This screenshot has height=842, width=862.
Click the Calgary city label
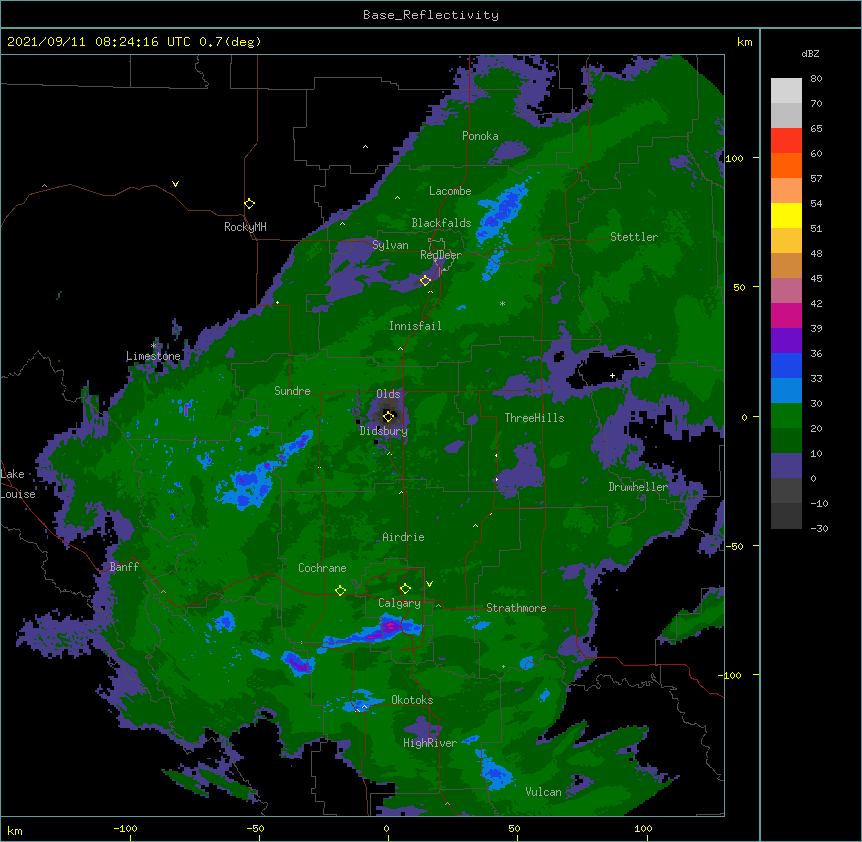(399, 603)
